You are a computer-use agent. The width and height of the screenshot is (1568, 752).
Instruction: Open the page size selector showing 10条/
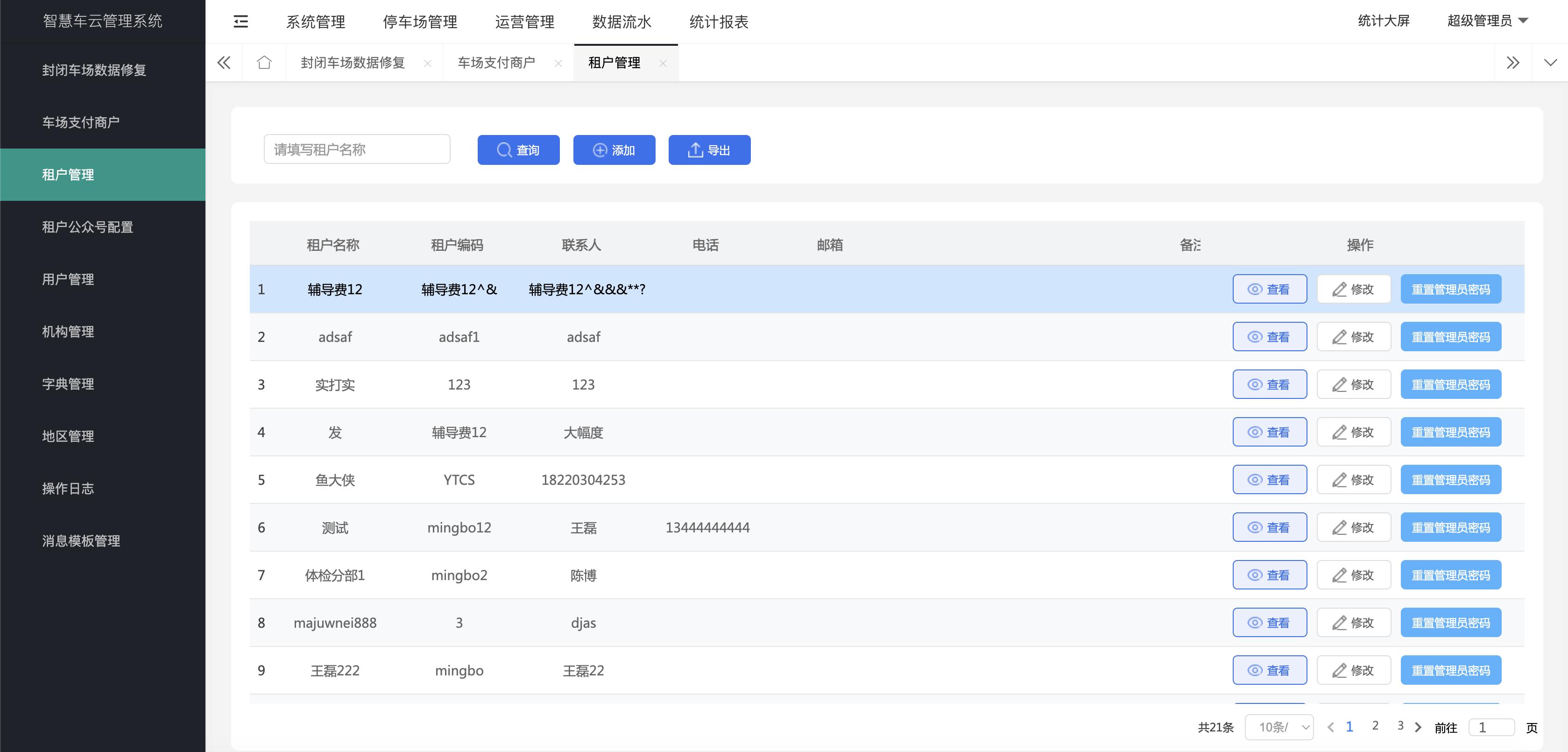coord(1279,726)
